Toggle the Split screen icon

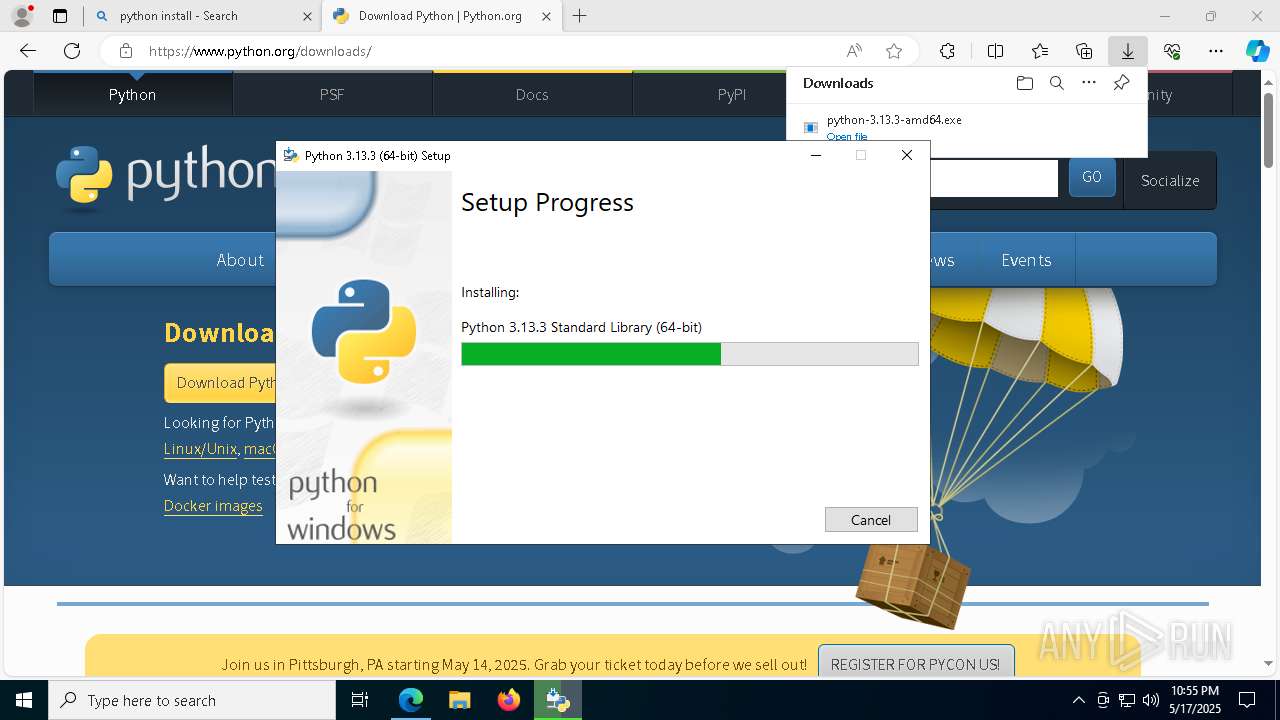pyautogui.click(x=995, y=51)
